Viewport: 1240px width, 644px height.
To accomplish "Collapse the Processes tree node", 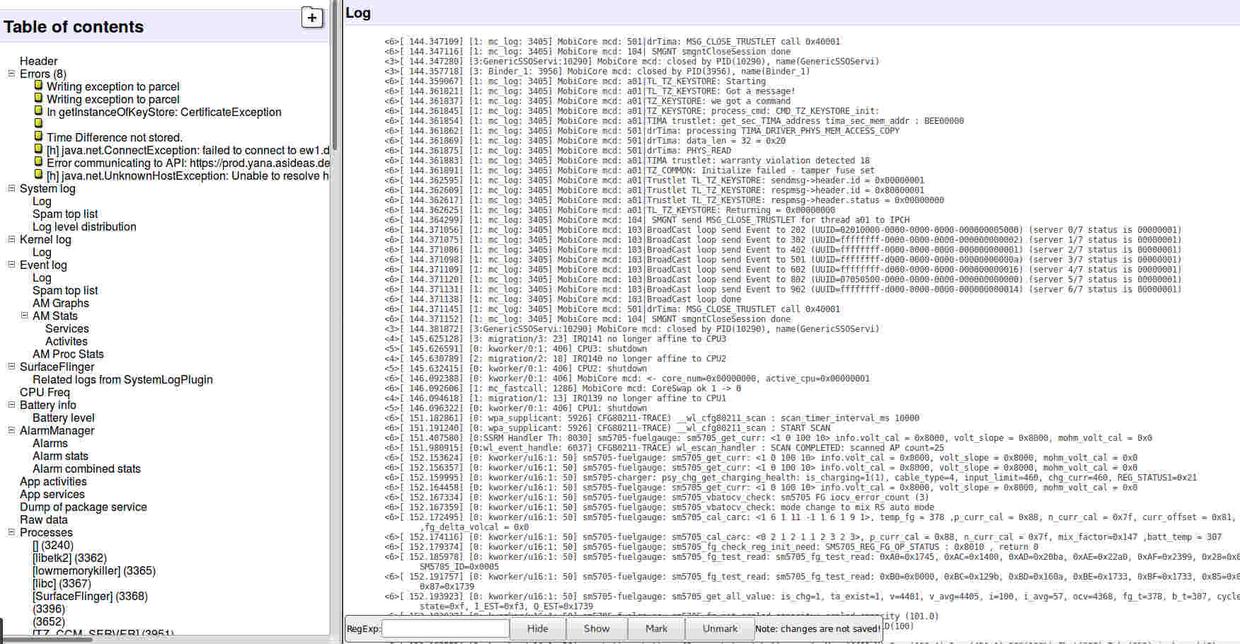I will point(11,533).
